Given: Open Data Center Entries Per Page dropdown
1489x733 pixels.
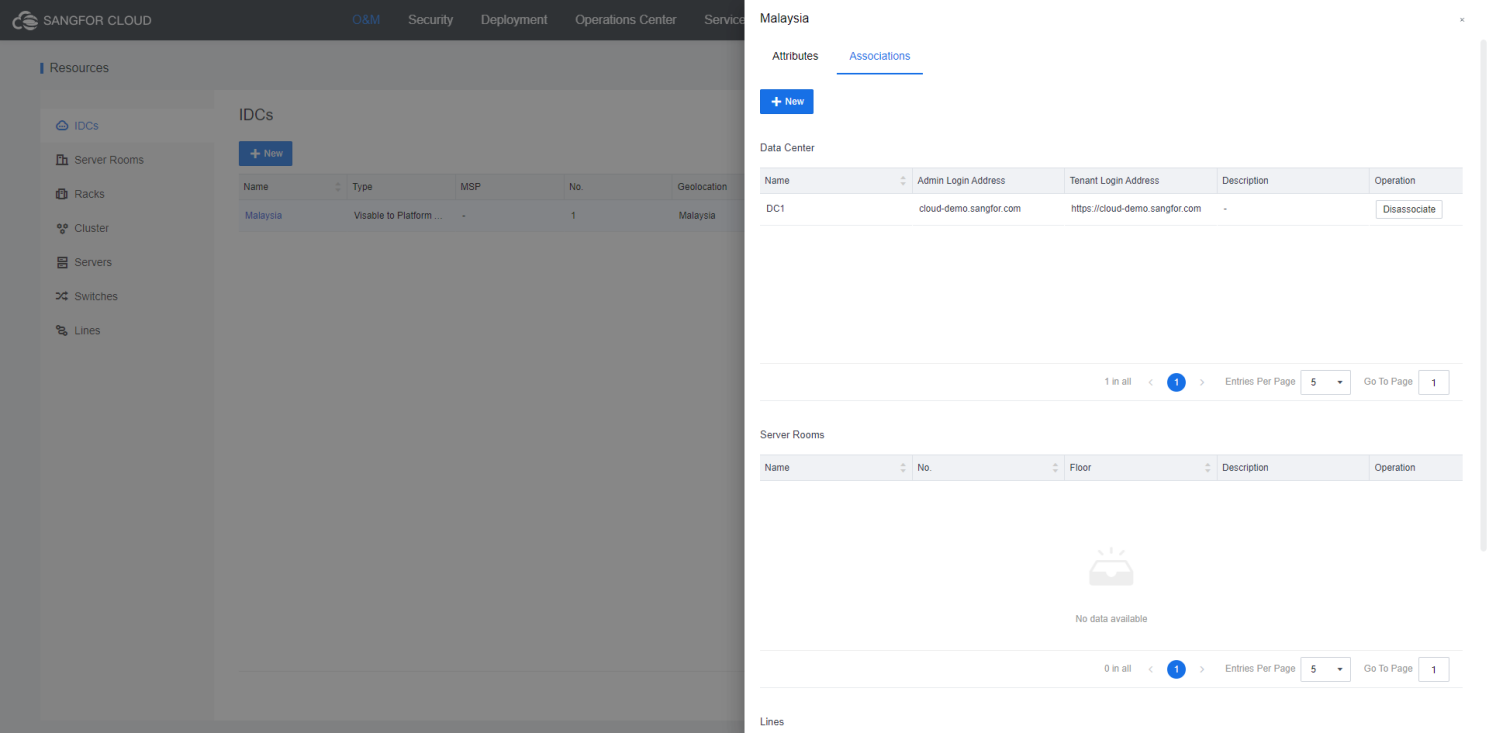Looking at the screenshot, I should pyautogui.click(x=1325, y=382).
